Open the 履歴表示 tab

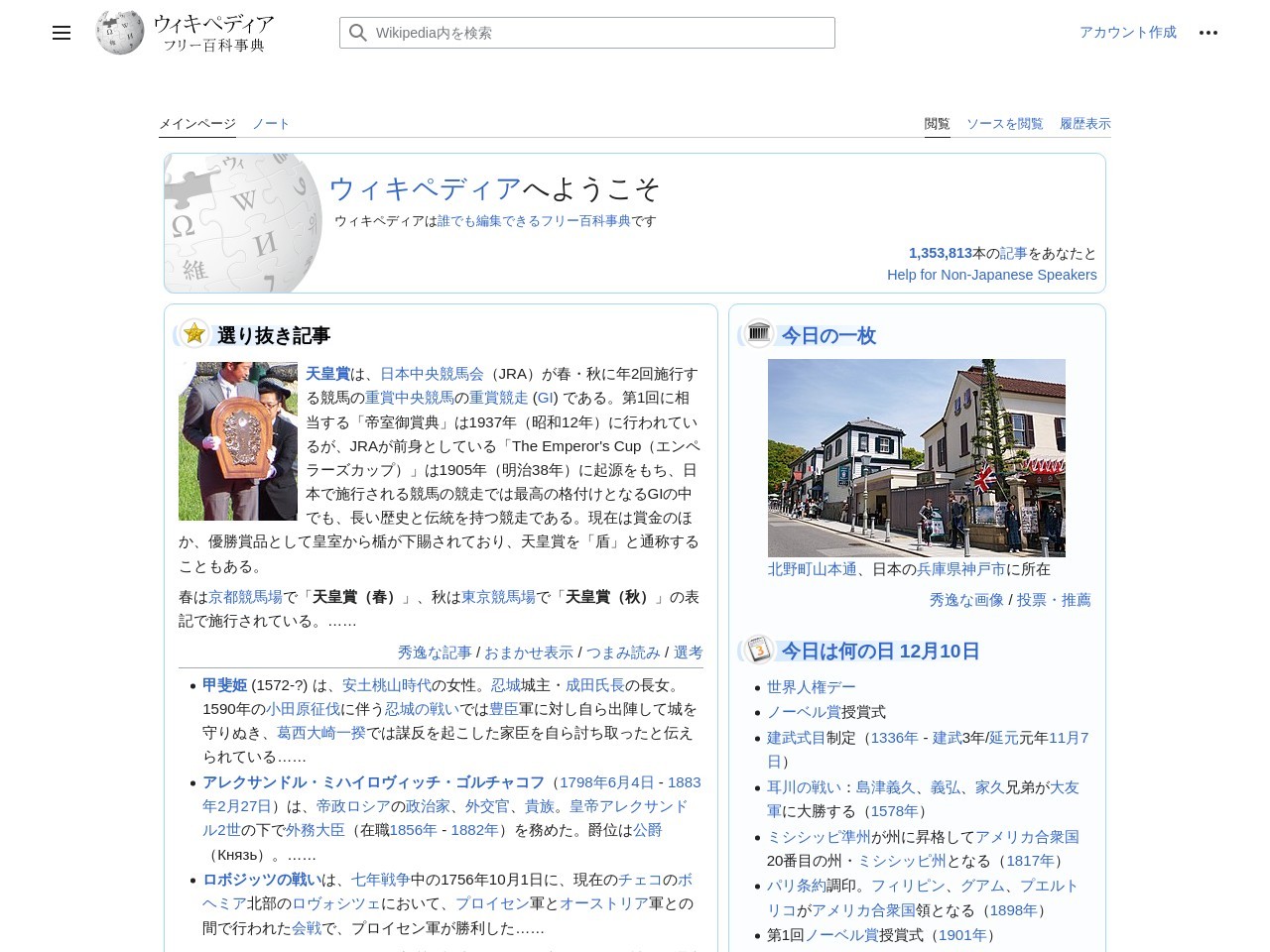[1084, 124]
